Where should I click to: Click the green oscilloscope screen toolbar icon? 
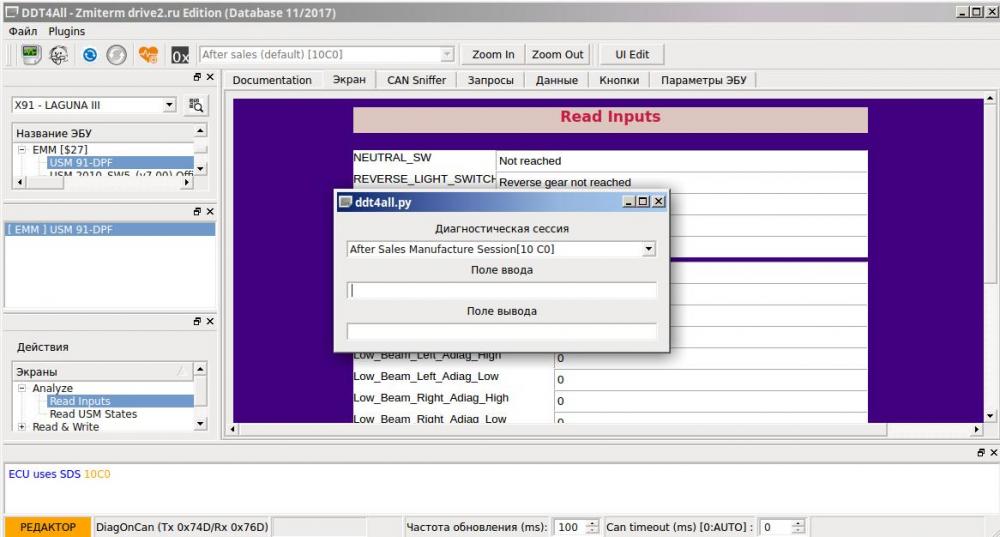click(x=31, y=55)
